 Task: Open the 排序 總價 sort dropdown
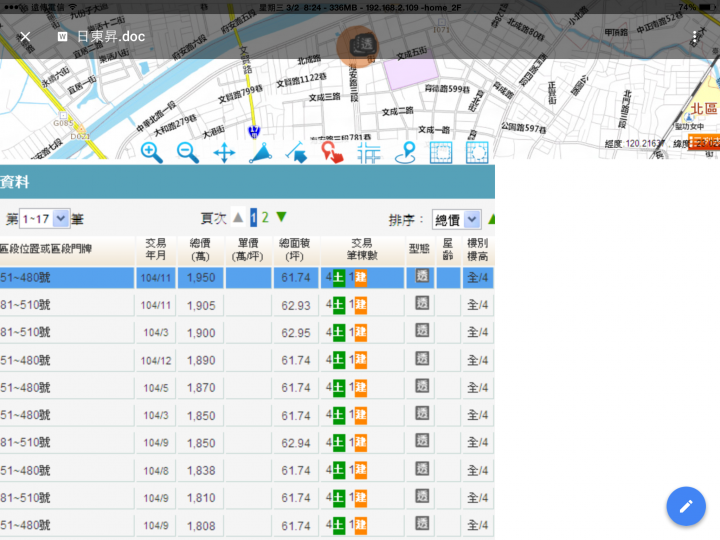click(456, 220)
